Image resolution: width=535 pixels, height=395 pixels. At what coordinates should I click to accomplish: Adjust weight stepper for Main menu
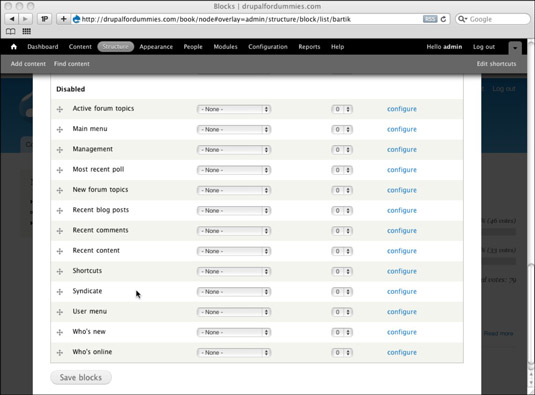[342, 130]
